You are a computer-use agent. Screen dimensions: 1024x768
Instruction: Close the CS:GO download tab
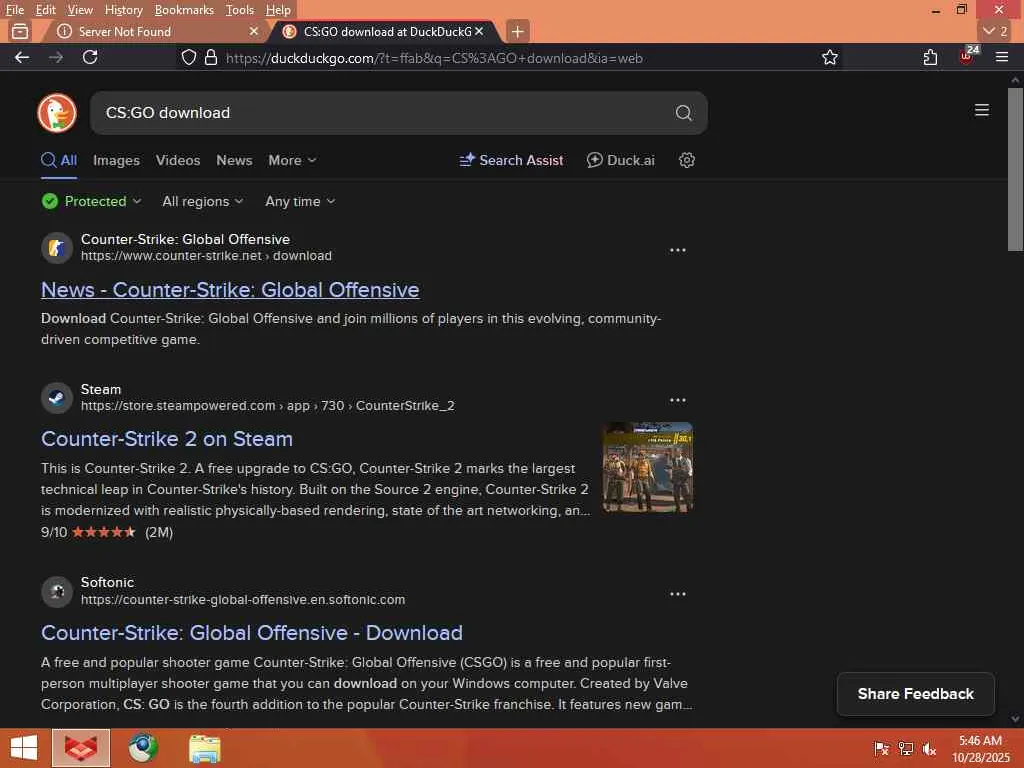point(479,31)
